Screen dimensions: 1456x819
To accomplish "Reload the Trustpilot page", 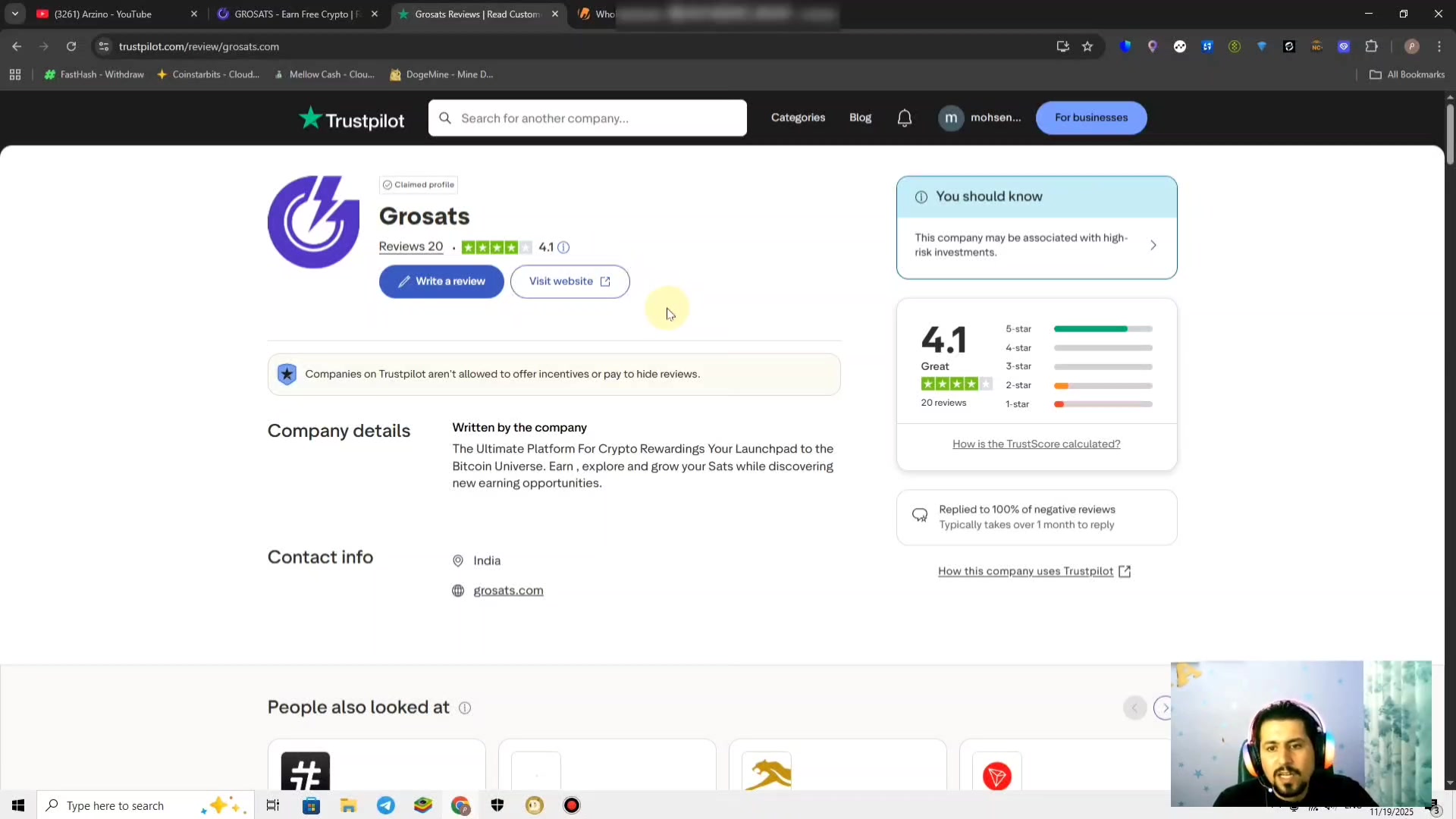I will [71, 46].
